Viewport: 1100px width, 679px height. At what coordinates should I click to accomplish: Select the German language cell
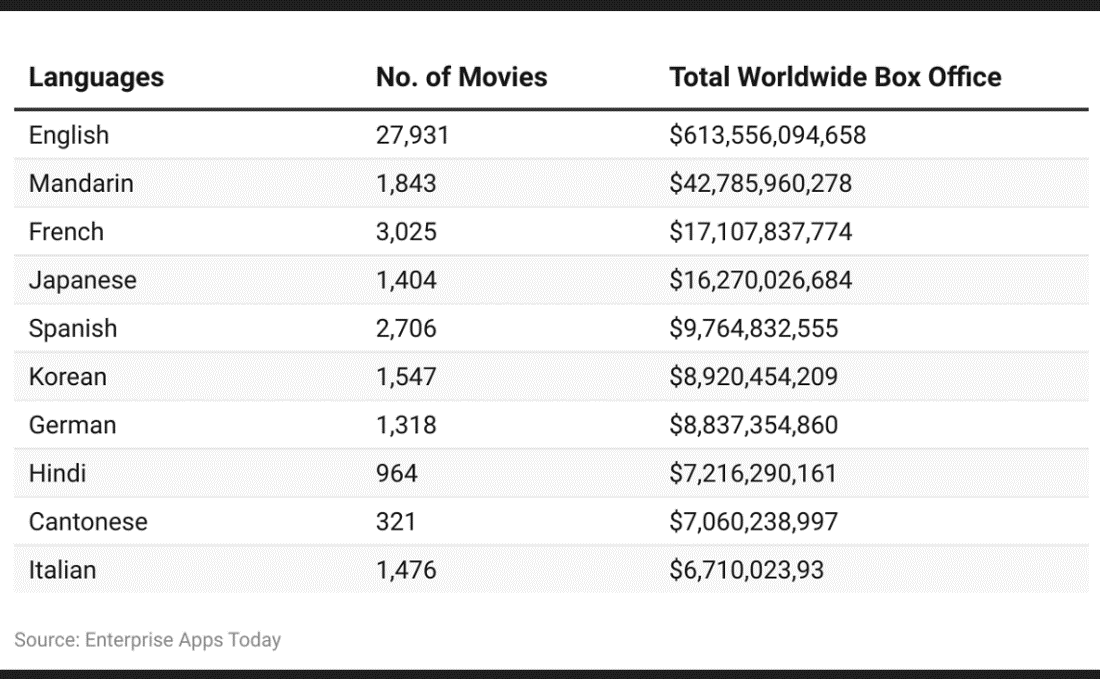pos(72,425)
